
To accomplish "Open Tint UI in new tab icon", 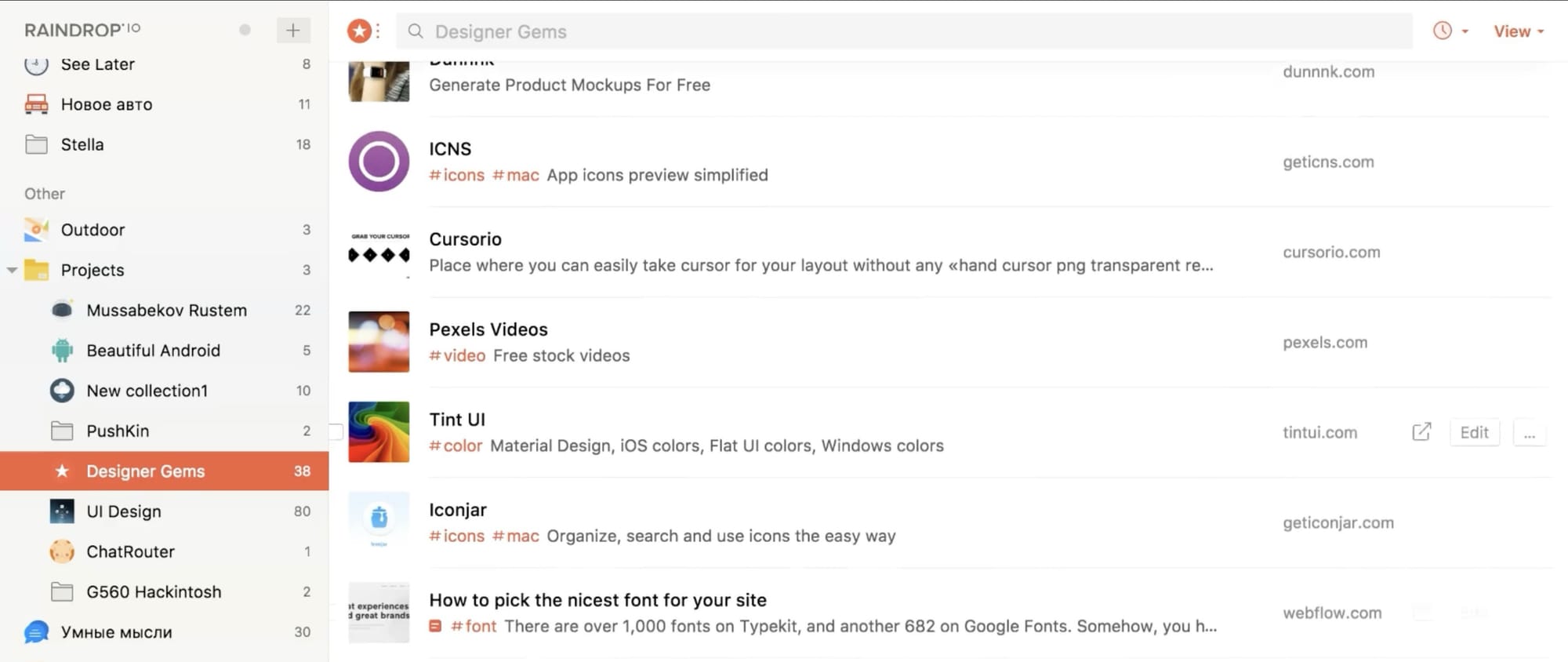I will (x=1421, y=432).
